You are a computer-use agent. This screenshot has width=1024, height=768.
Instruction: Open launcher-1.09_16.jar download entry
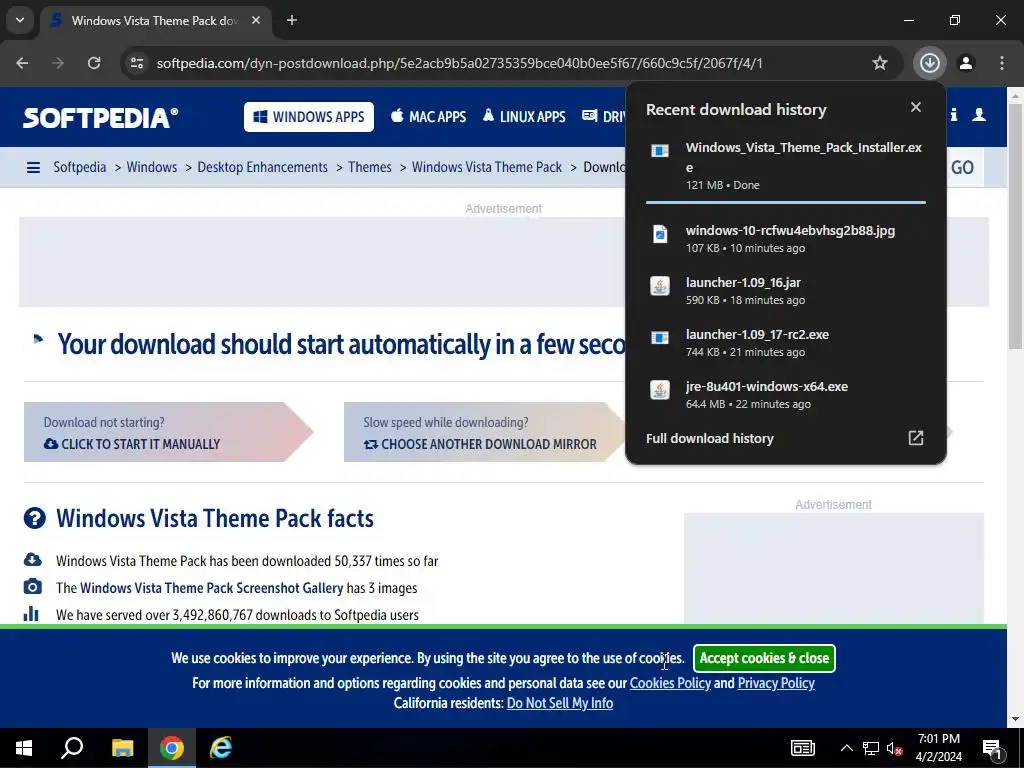pos(786,291)
